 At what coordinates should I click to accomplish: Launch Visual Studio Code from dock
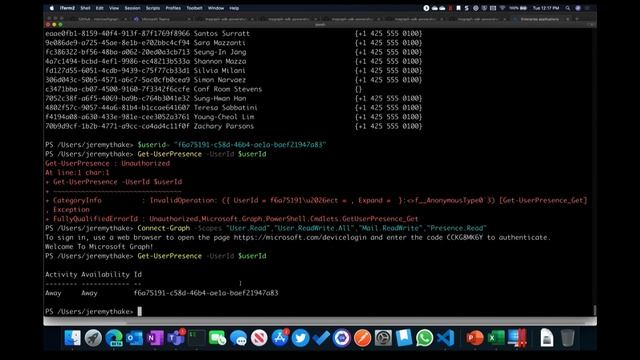[x=445, y=338]
